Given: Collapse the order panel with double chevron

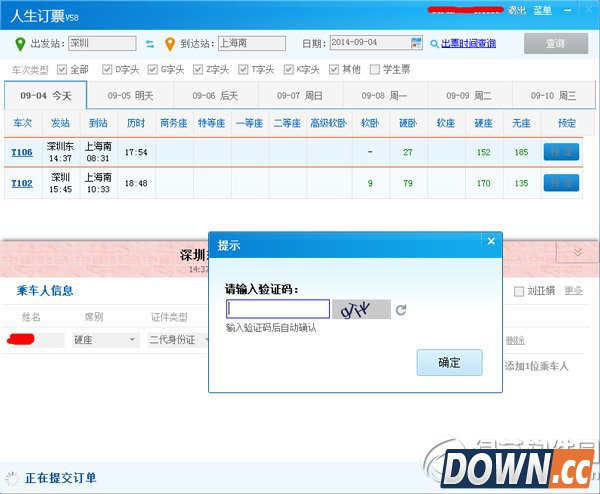Looking at the screenshot, I should 577,252.
